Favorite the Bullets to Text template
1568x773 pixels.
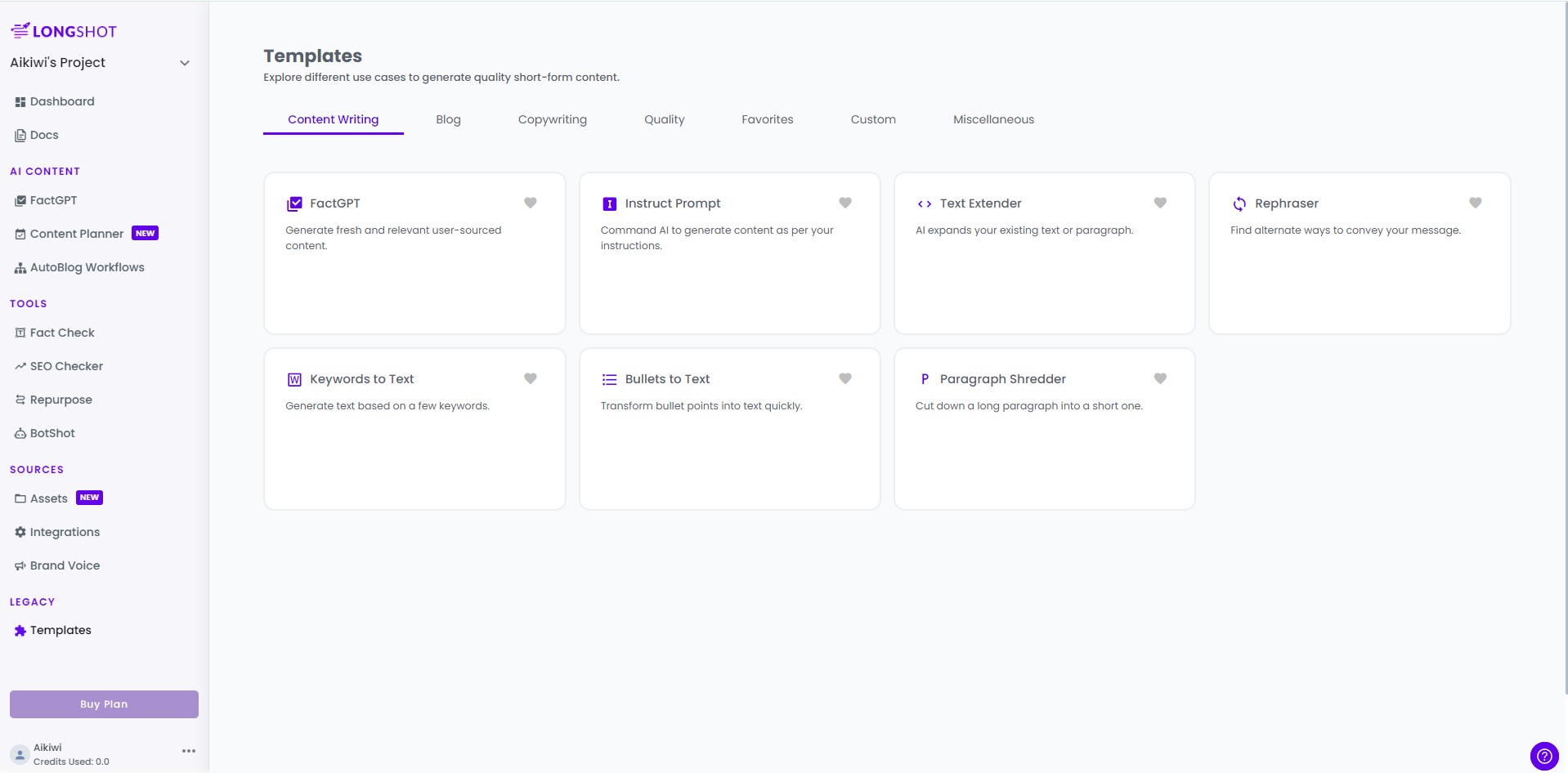coord(845,378)
